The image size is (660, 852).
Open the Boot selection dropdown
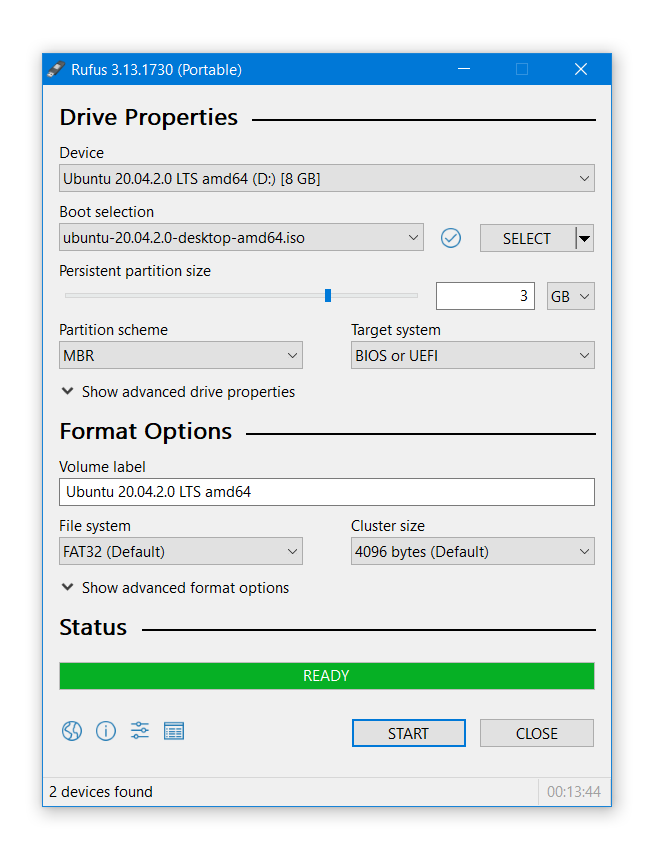point(241,237)
